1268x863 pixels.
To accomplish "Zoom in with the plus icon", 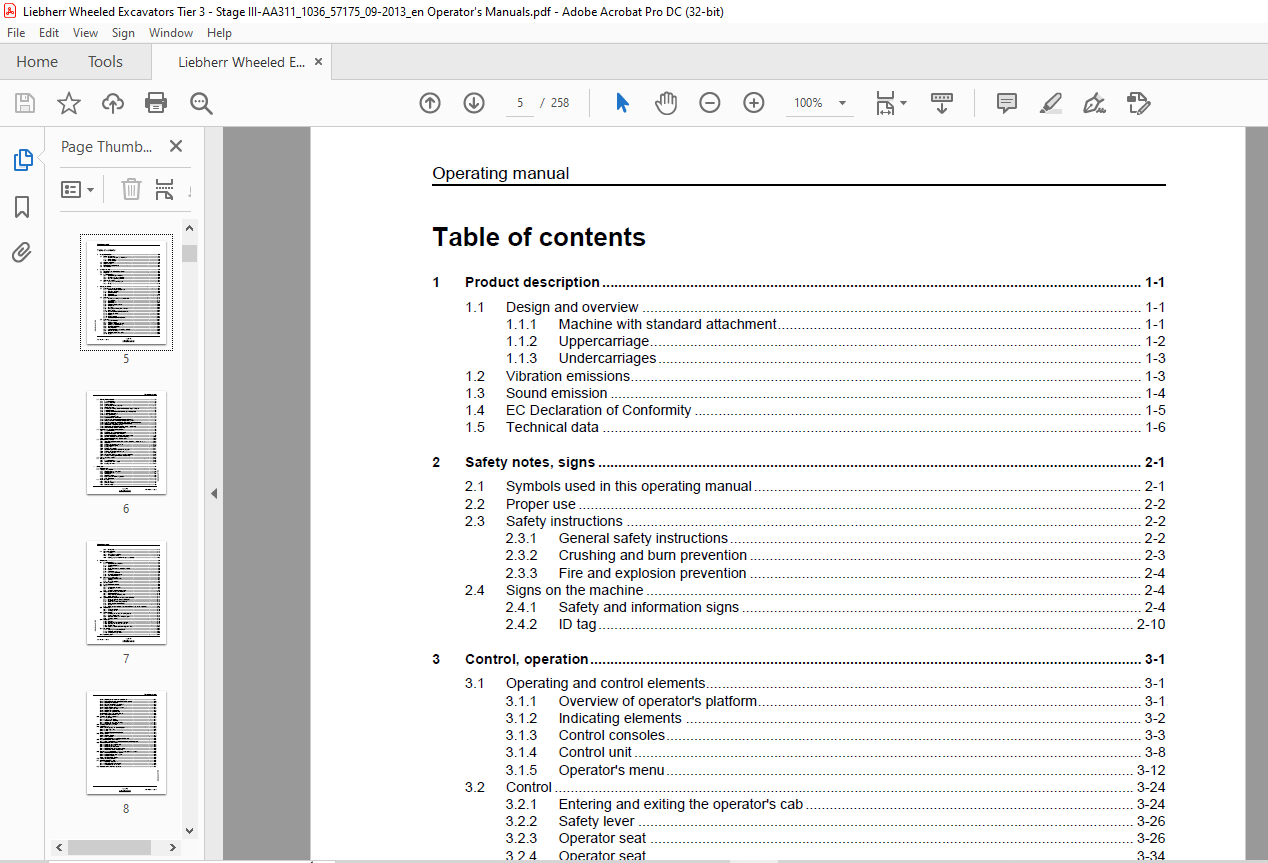I will [754, 103].
